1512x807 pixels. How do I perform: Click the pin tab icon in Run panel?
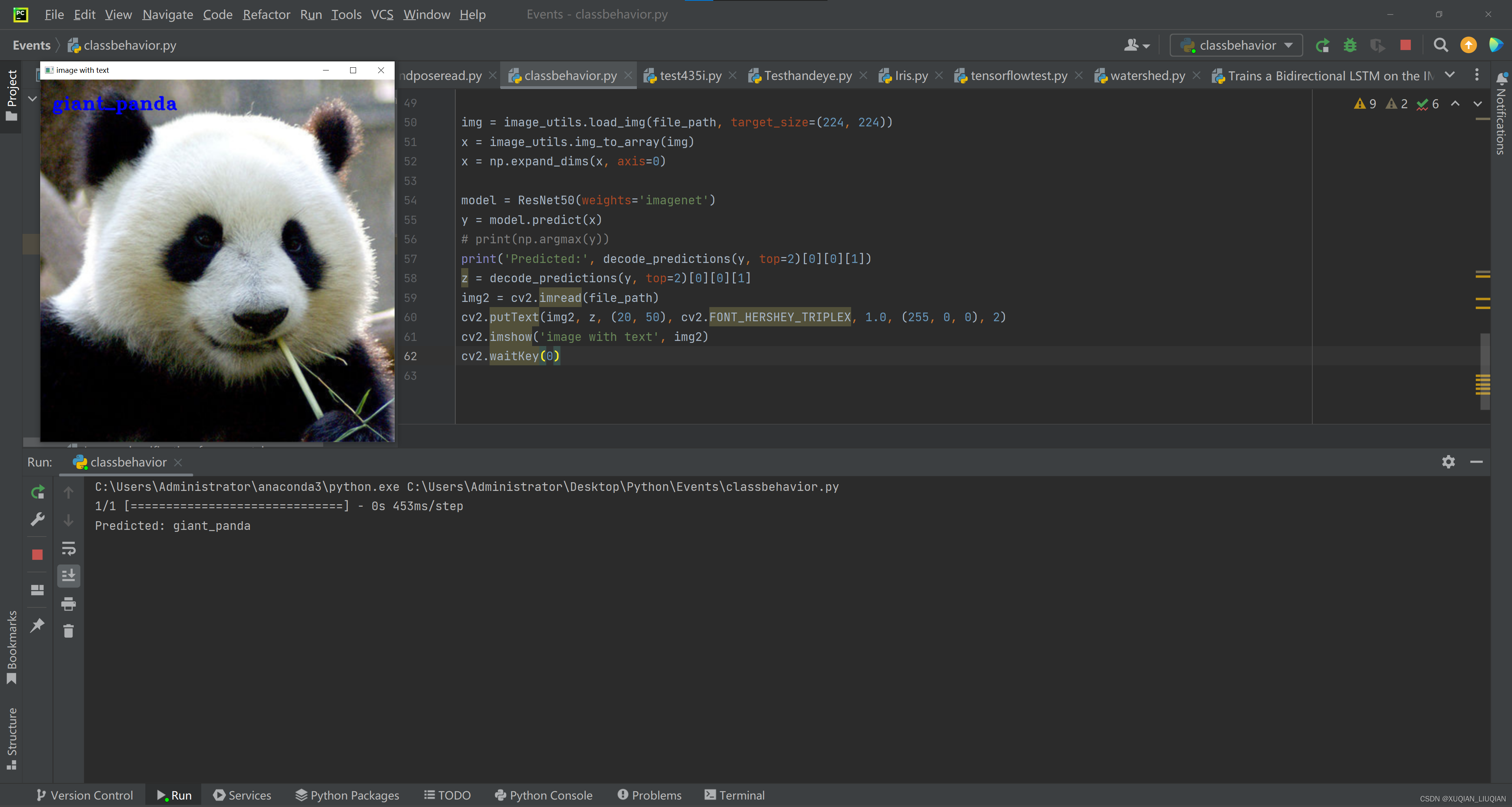37,625
